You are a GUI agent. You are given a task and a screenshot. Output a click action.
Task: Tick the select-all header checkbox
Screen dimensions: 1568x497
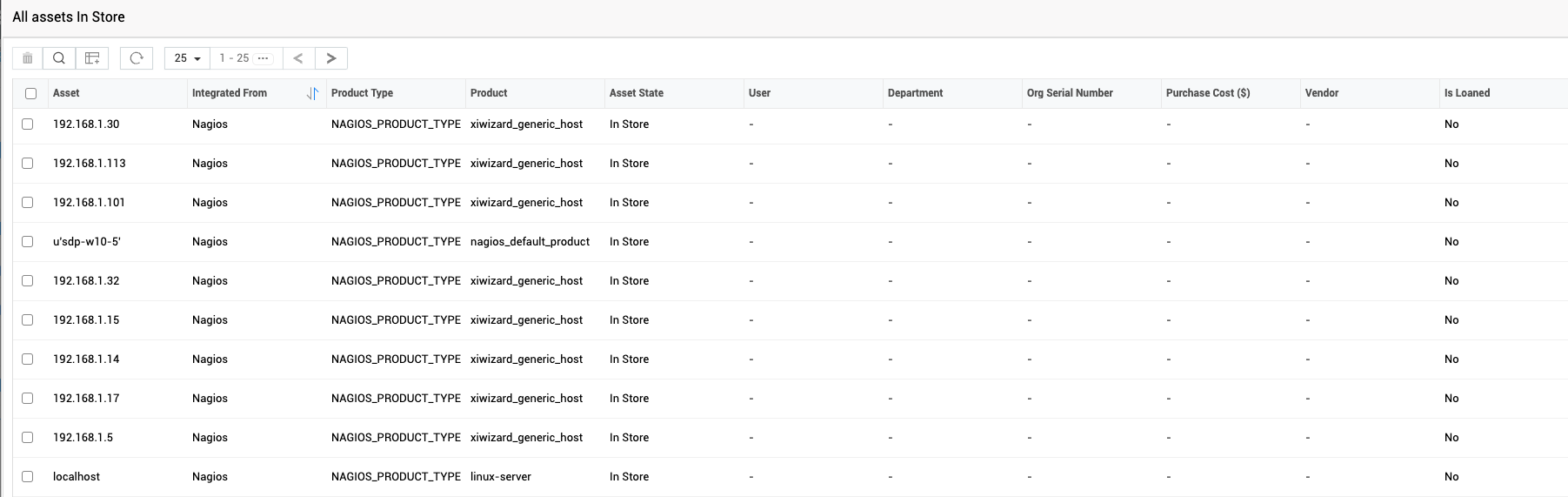31,93
